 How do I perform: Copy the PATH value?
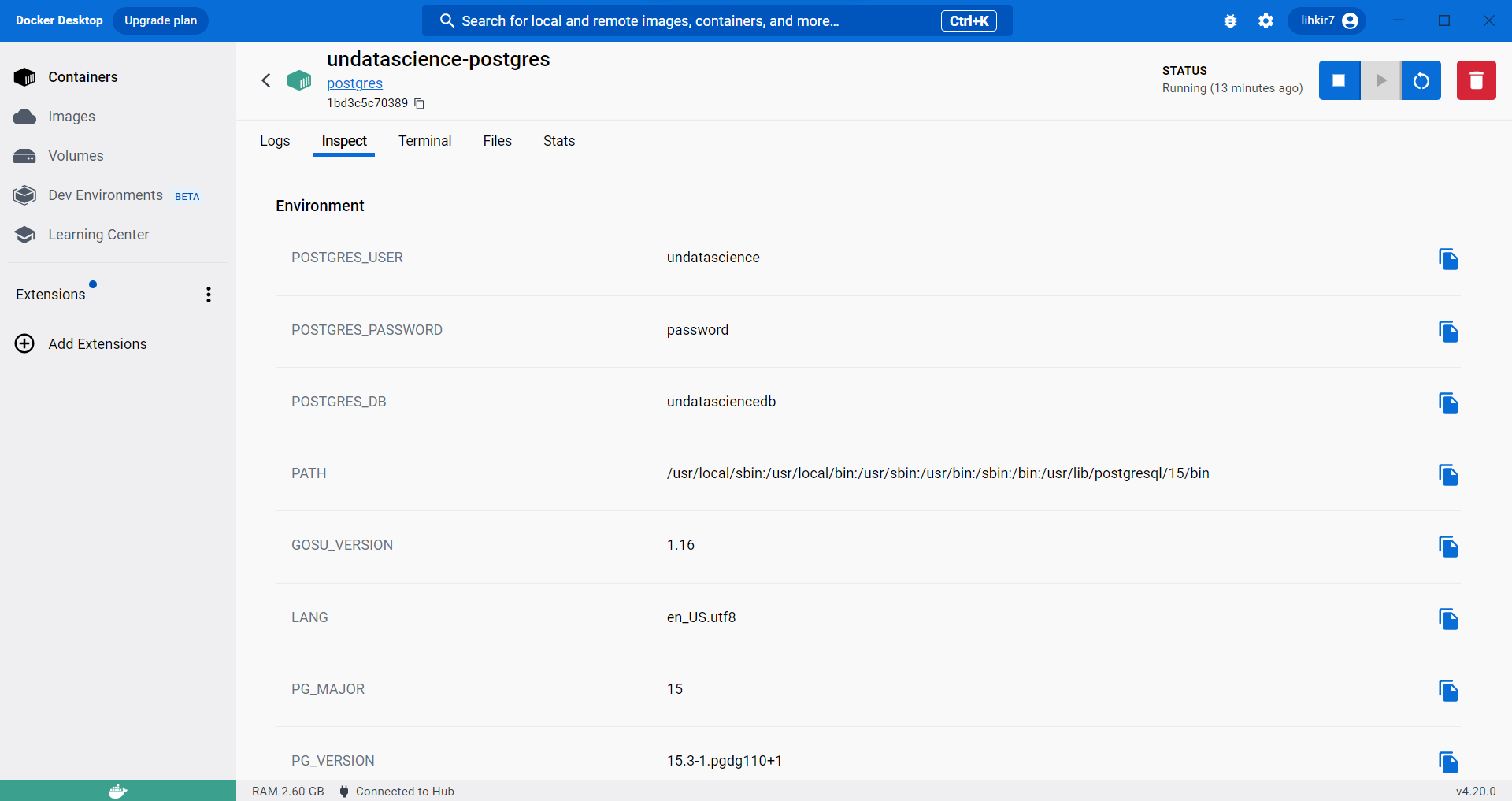coord(1448,475)
